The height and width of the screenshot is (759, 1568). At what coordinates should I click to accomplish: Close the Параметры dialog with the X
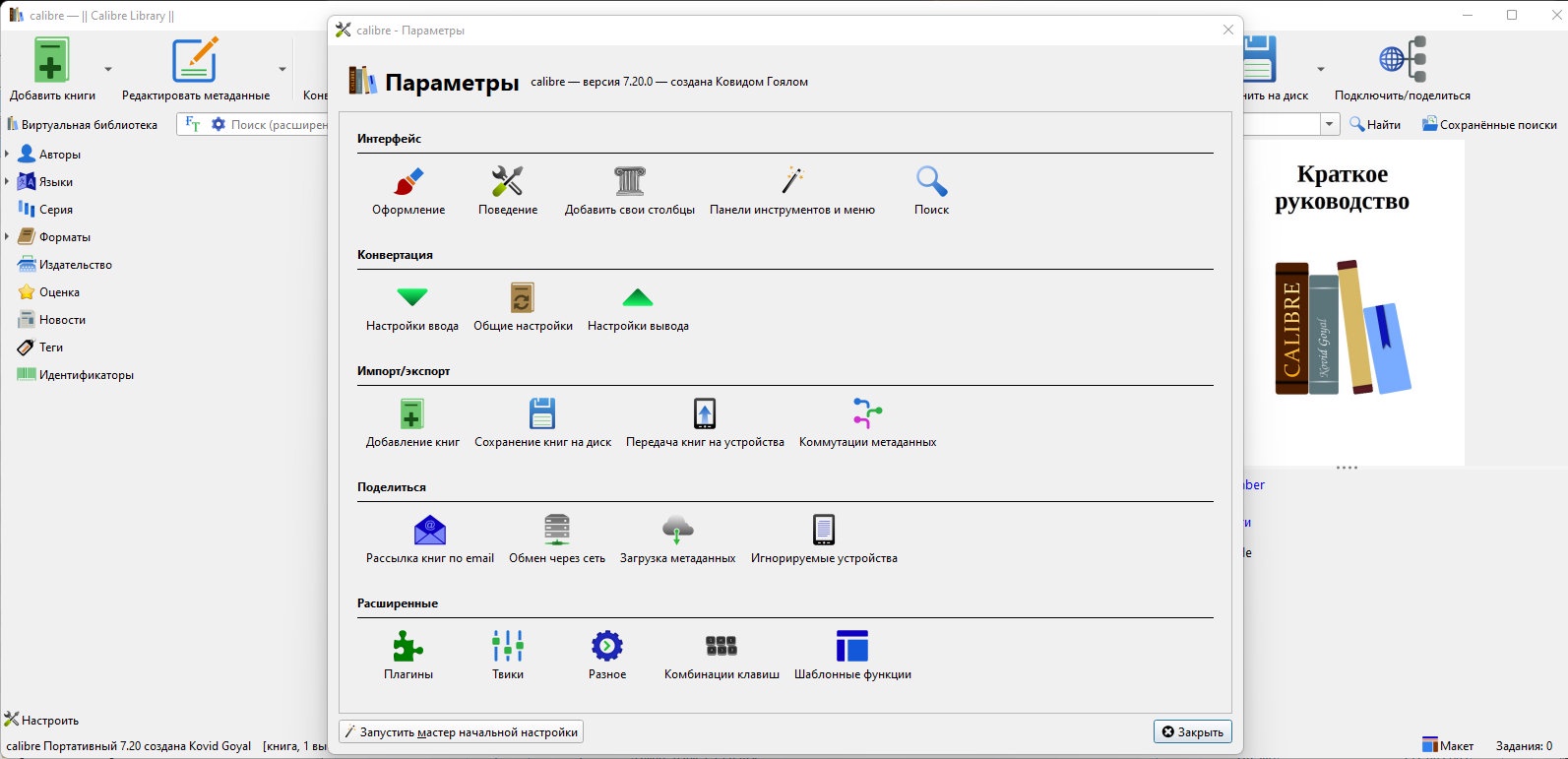coord(1228,31)
